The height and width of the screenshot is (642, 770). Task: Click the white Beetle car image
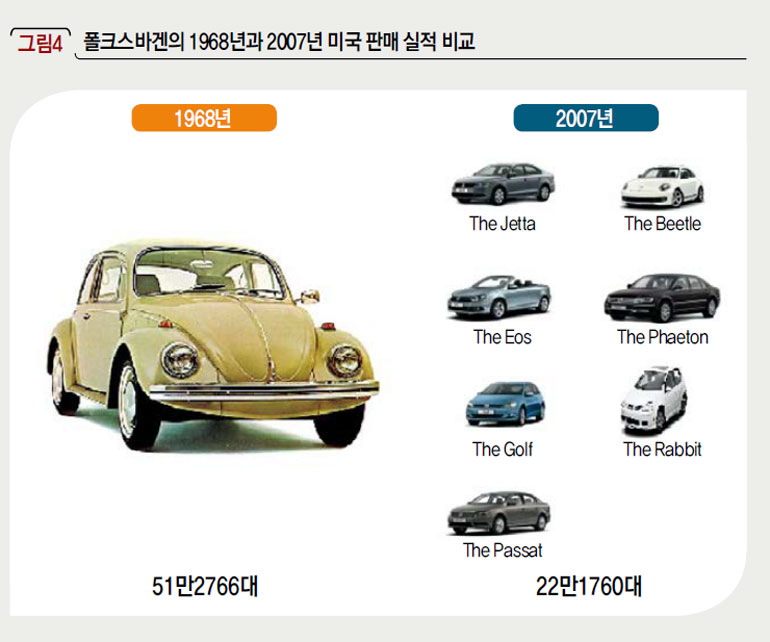662,187
